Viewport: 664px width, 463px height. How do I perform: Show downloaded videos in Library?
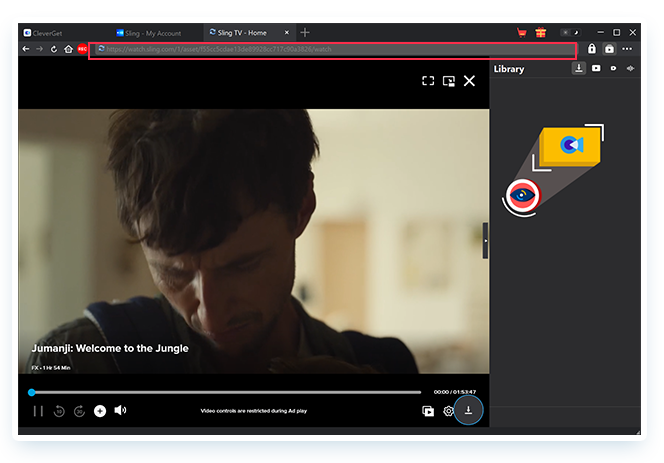click(x=596, y=68)
